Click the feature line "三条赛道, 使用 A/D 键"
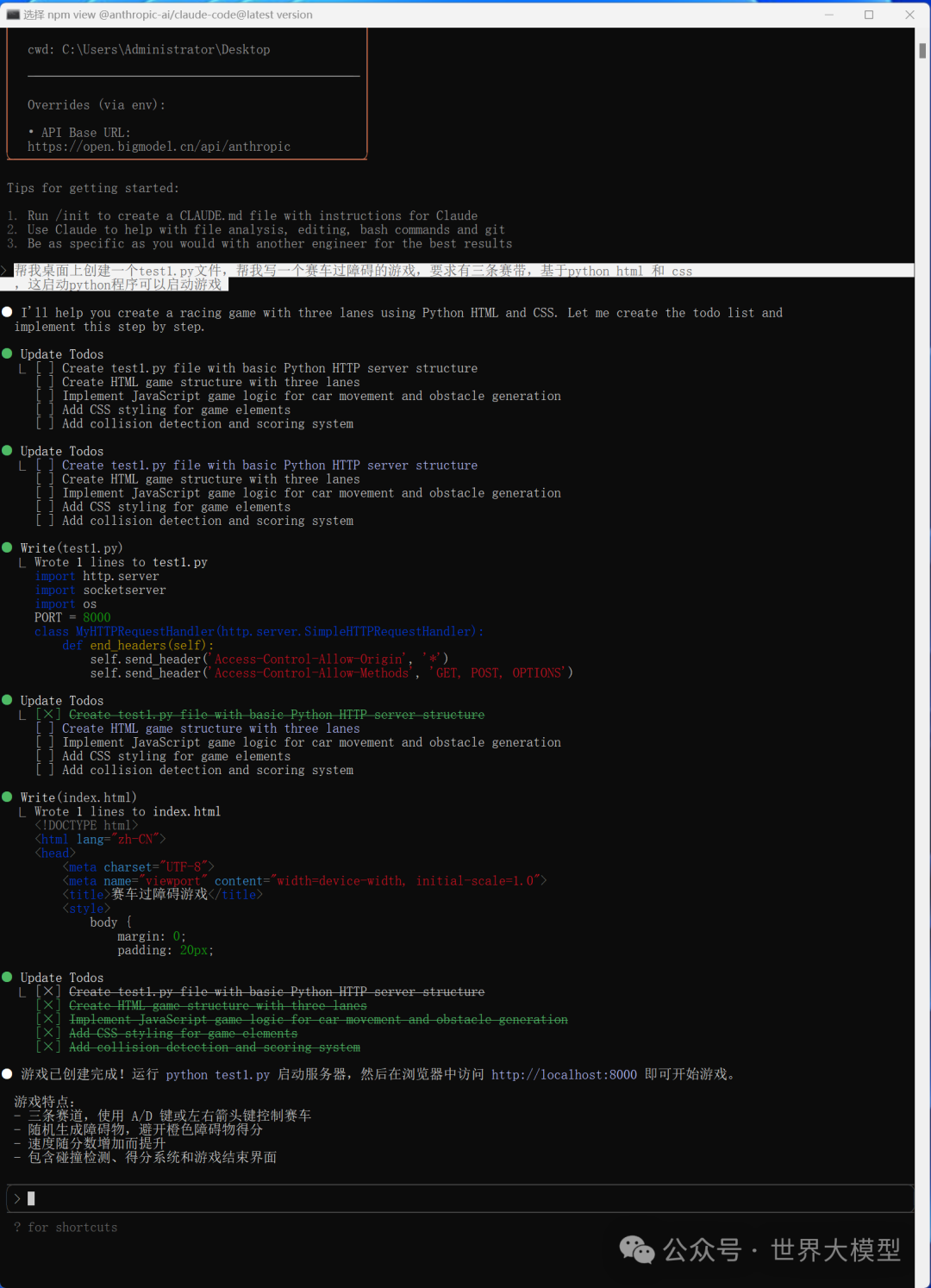The height and width of the screenshot is (1288, 931). pyautogui.click(x=162, y=1116)
